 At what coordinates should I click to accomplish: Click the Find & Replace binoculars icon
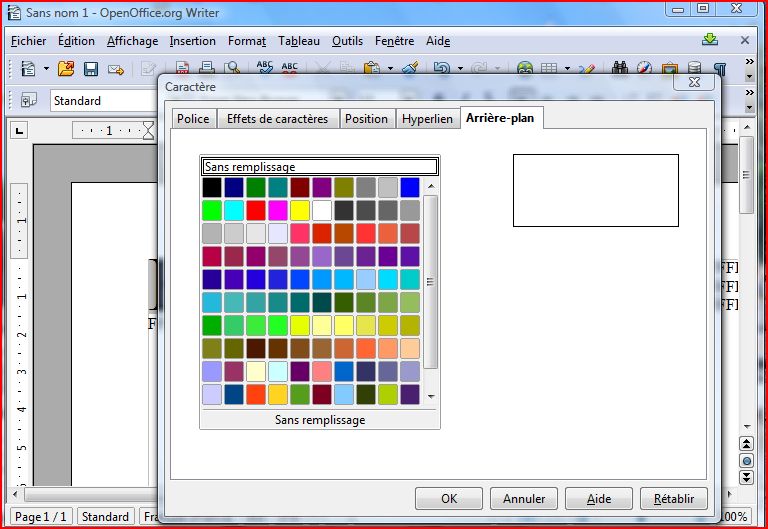(620, 67)
